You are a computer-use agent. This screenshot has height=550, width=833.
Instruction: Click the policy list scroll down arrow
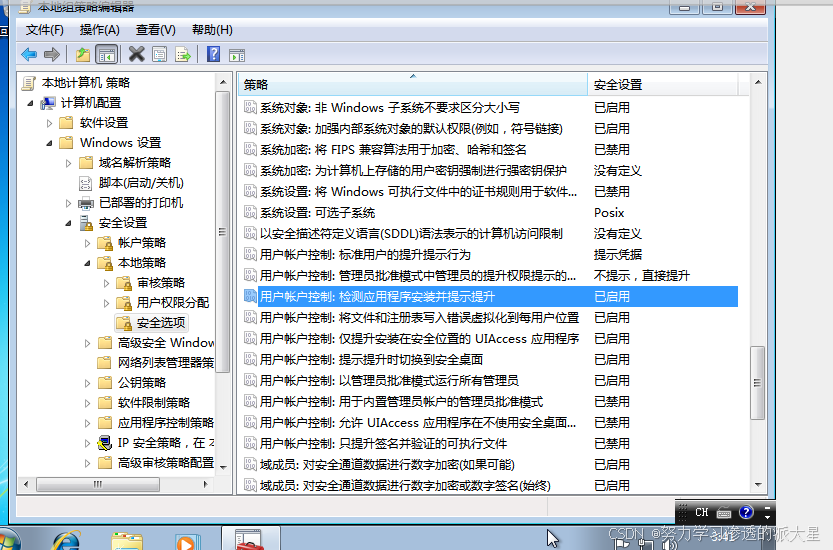coord(758,485)
